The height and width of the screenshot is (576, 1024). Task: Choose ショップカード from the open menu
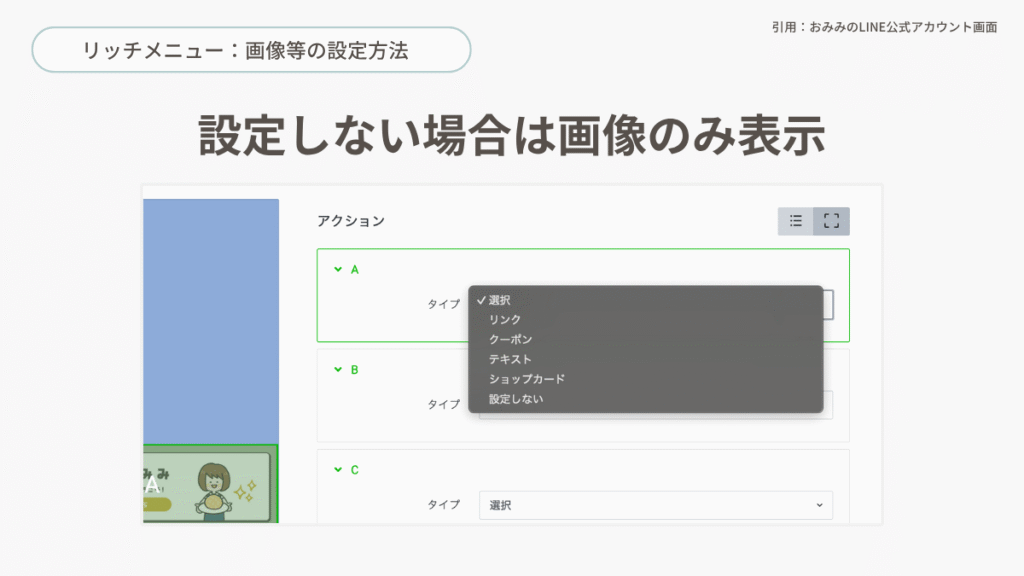526,380
